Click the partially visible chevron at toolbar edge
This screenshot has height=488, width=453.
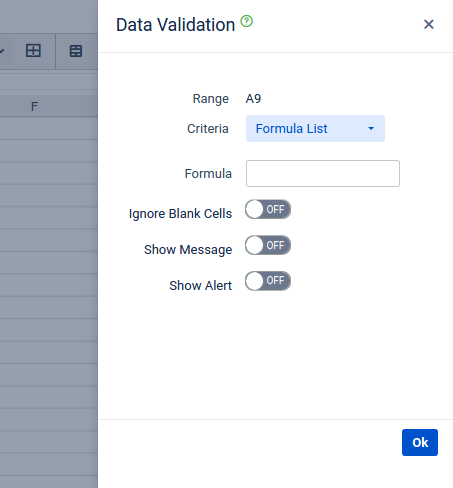coord(2,51)
